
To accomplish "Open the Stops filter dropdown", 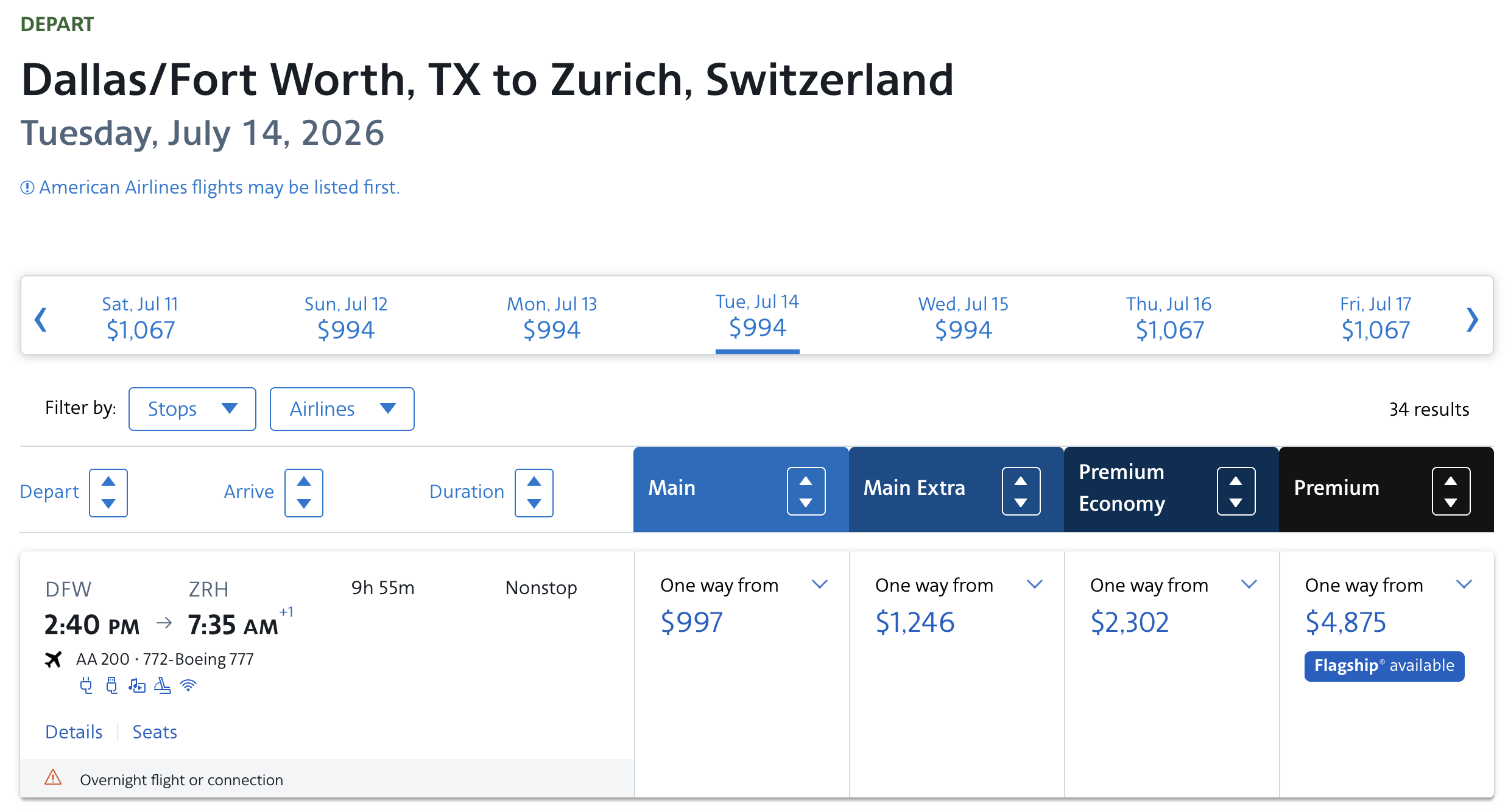I will click(x=192, y=409).
